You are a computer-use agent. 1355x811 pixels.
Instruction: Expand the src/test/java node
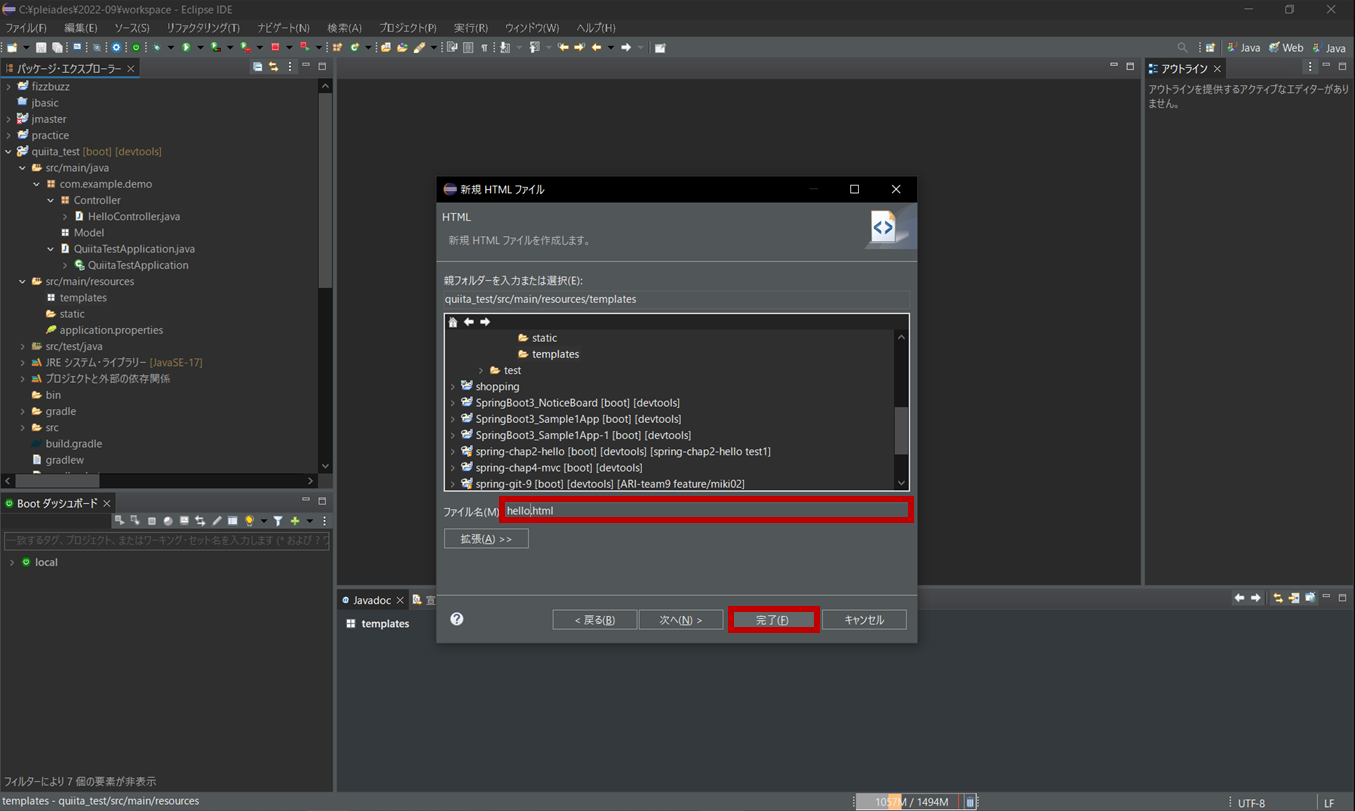[23, 346]
